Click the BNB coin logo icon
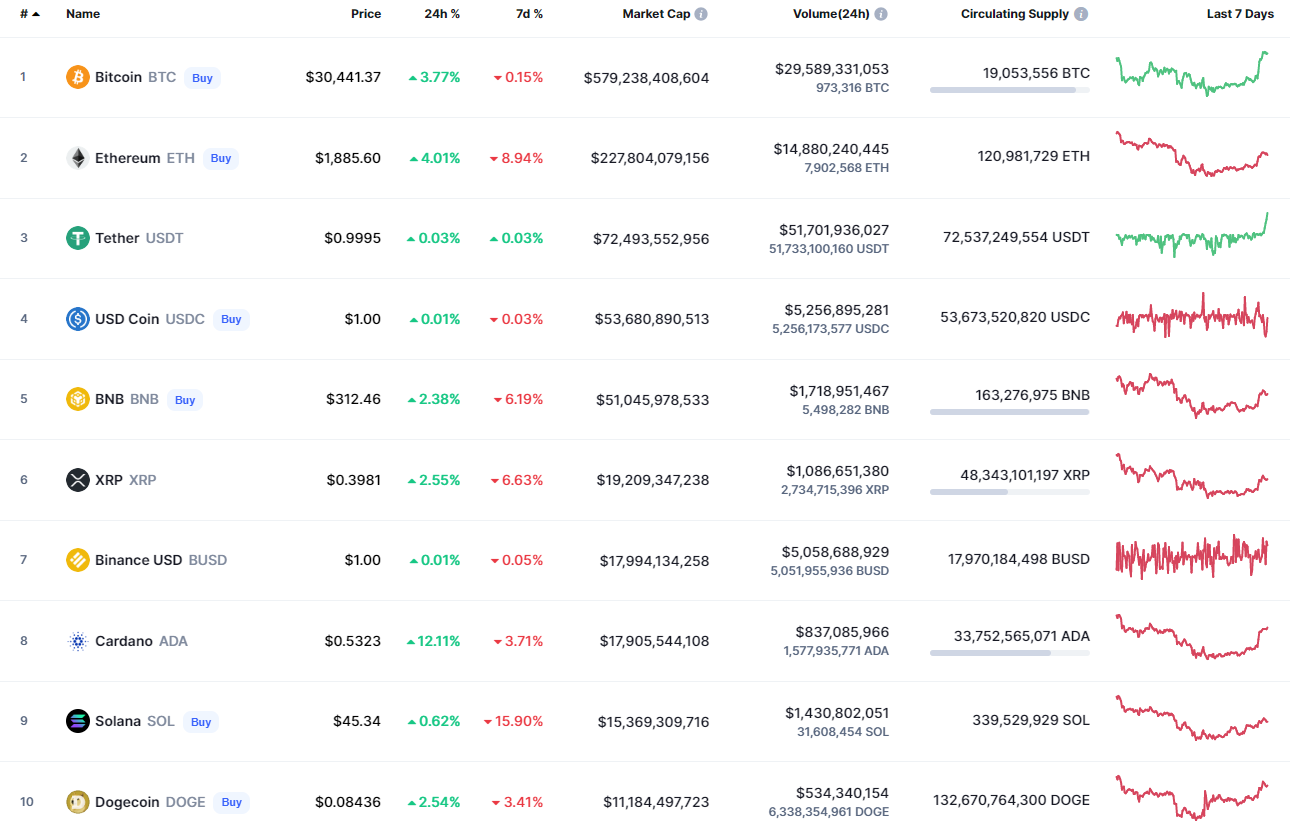 (78, 399)
